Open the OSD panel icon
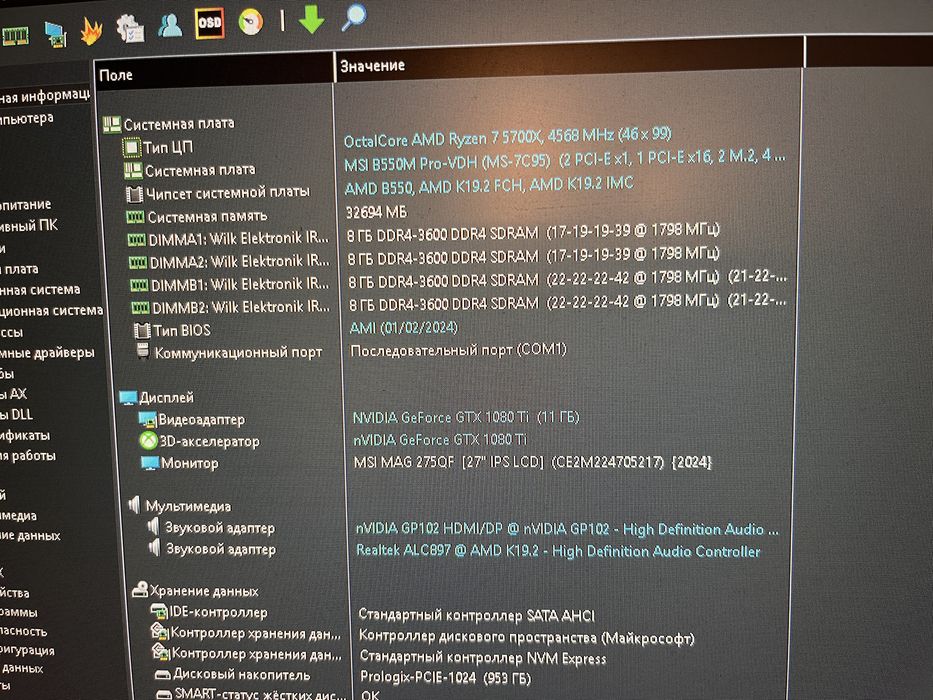933x700 pixels. coord(209,23)
